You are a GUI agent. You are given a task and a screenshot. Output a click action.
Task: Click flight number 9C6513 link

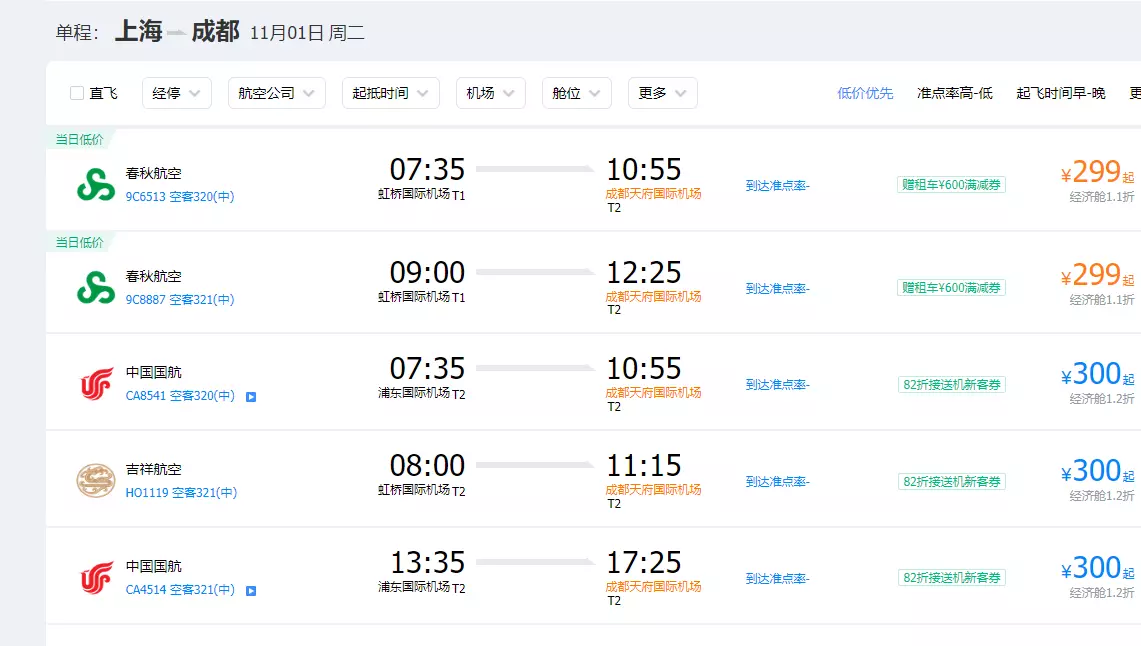pyautogui.click(x=145, y=197)
